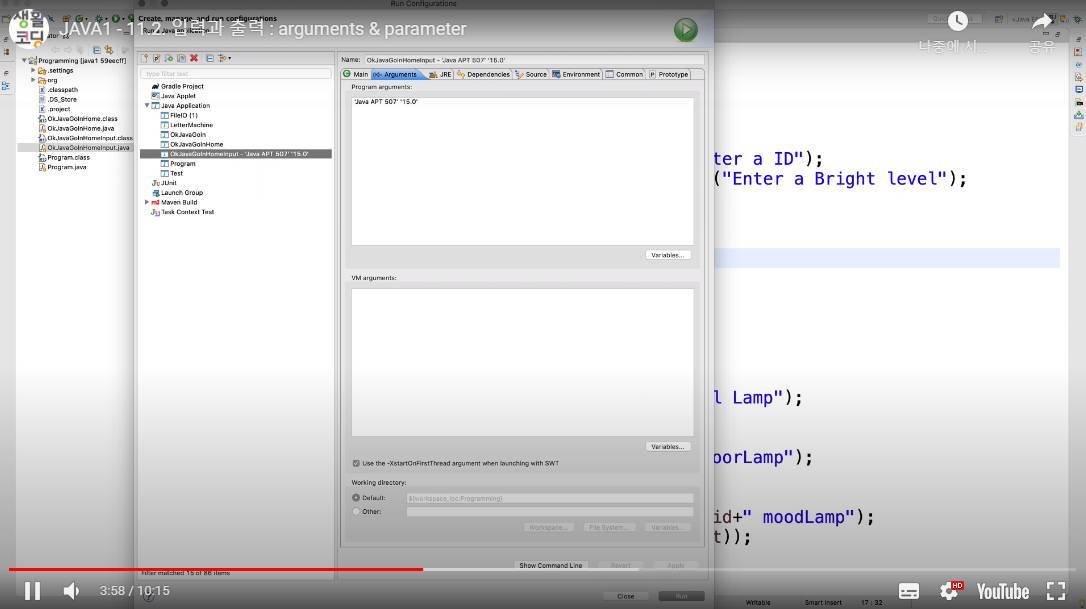Select Default working directory radio
1086x609 pixels.
click(356, 497)
